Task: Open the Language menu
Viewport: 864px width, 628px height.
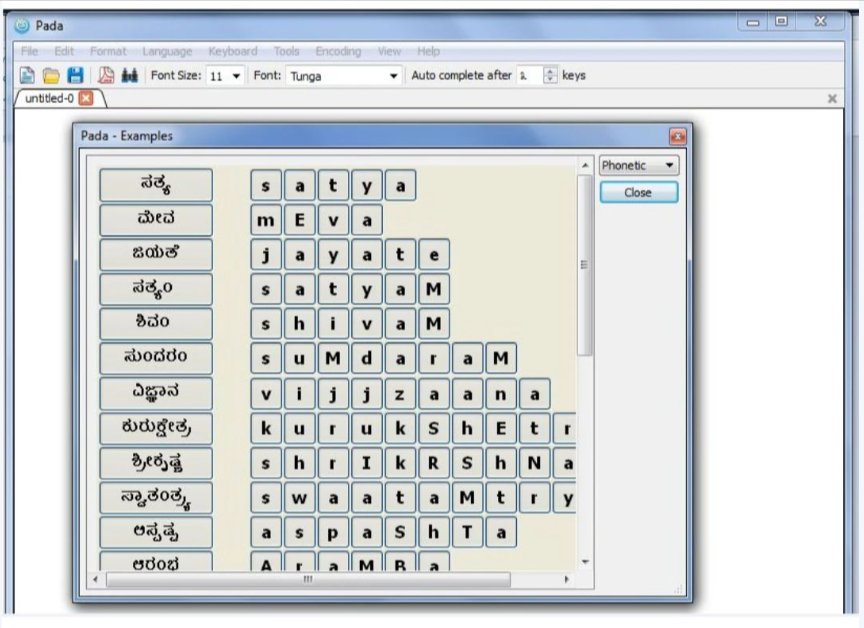Action: point(167,51)
